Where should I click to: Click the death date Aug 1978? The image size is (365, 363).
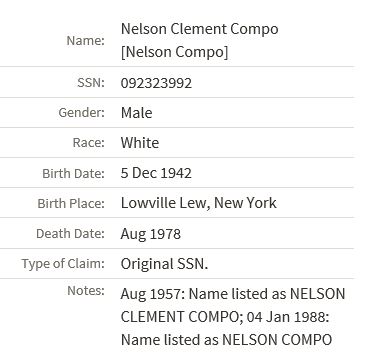coord(151,234)
